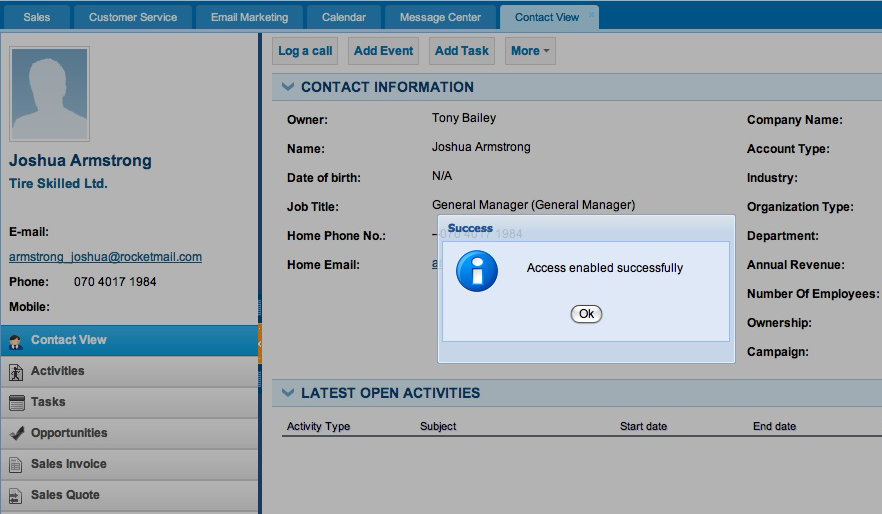
Task: Click the Add Task button
Action: tap(461, 51)
